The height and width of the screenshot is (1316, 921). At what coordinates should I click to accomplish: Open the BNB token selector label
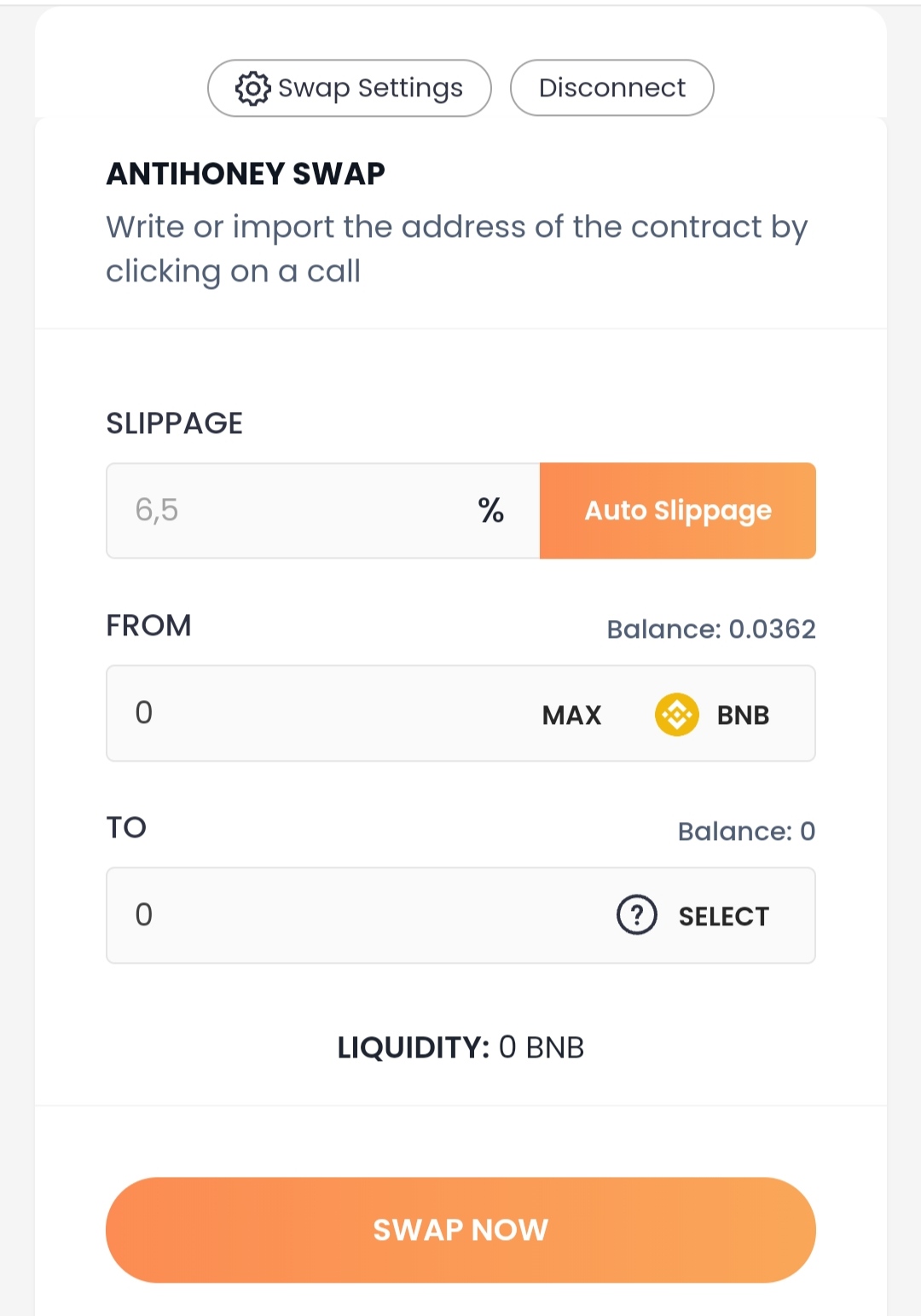[x=743, y=715]
